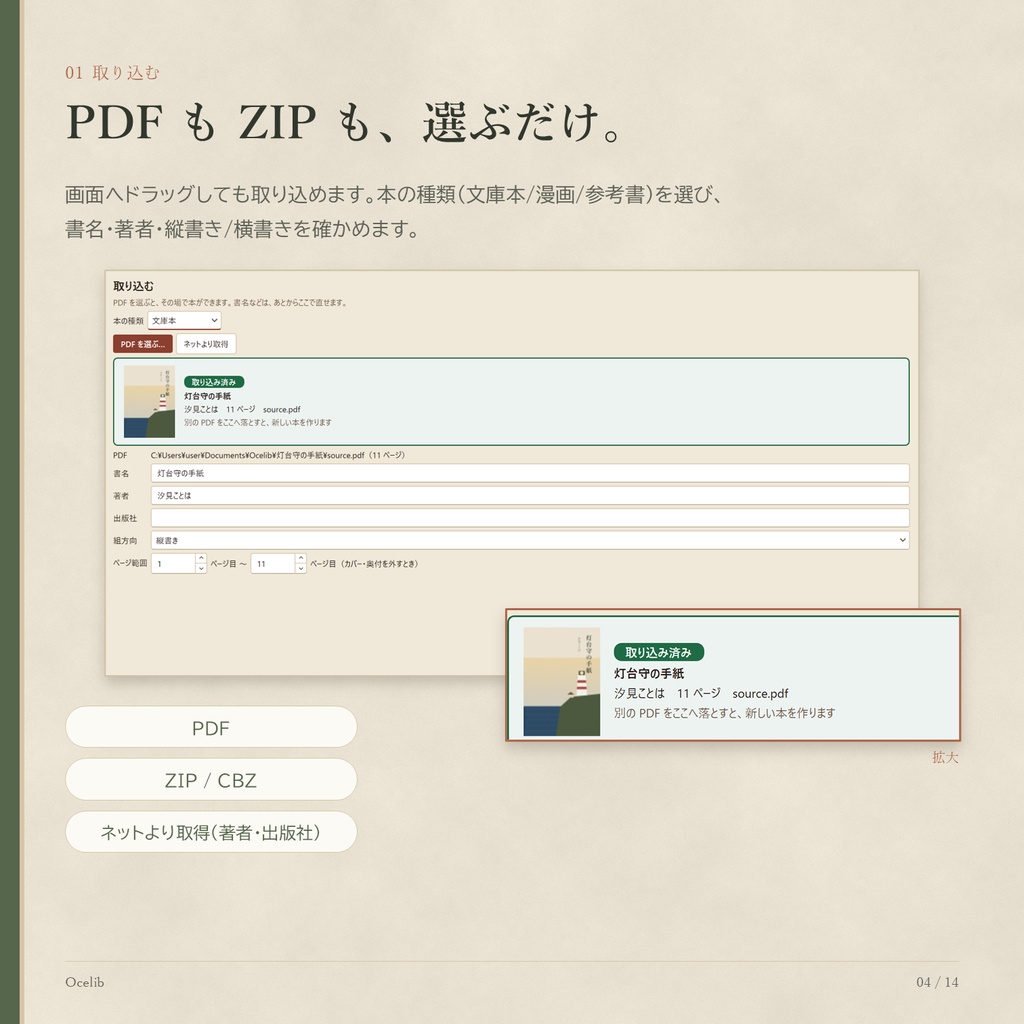
Task: Decrease the start page with its down arrow
Action: (201, 568)
